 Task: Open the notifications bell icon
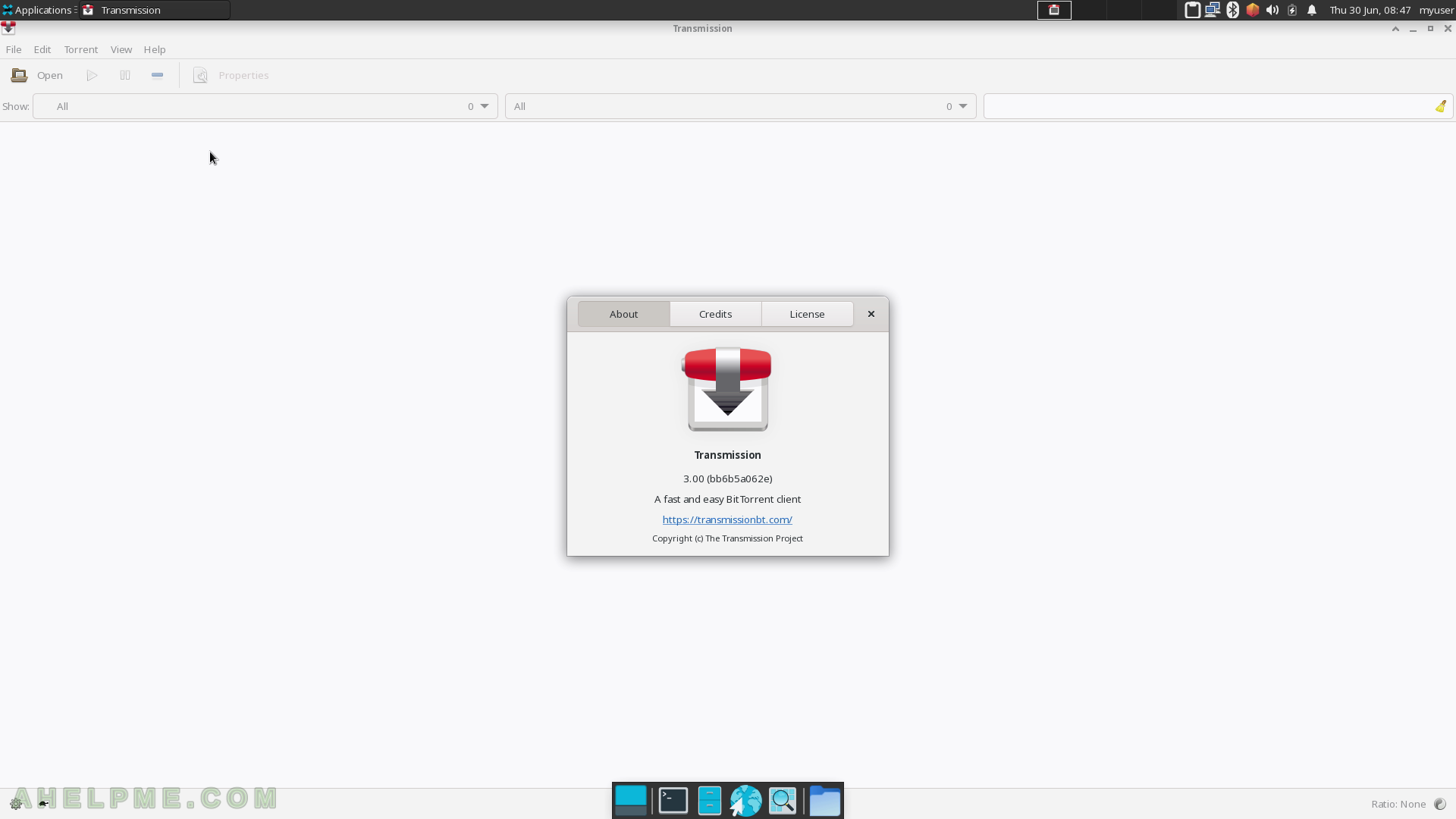tap(1312, 10)
